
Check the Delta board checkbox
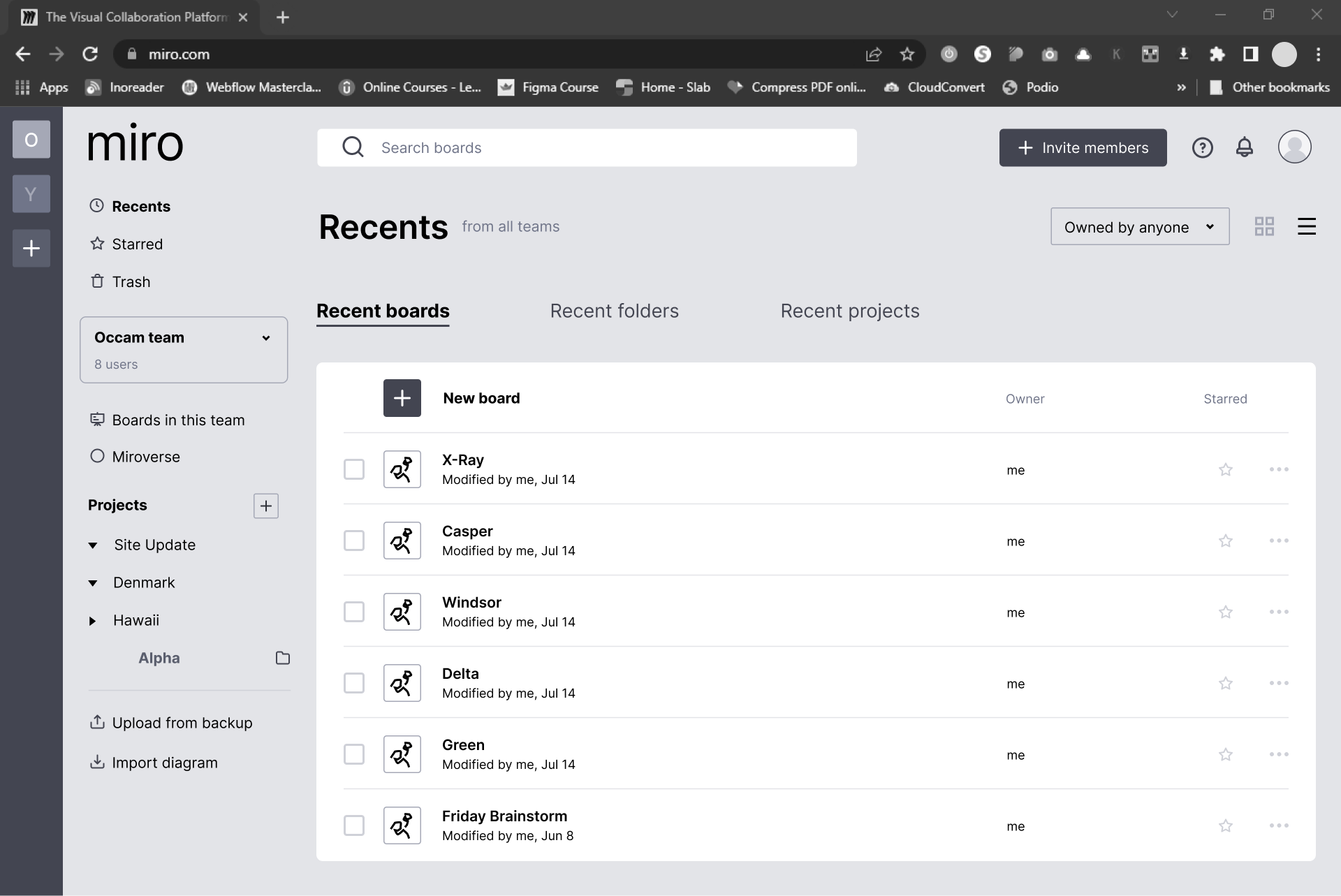(x=354, y=683)
